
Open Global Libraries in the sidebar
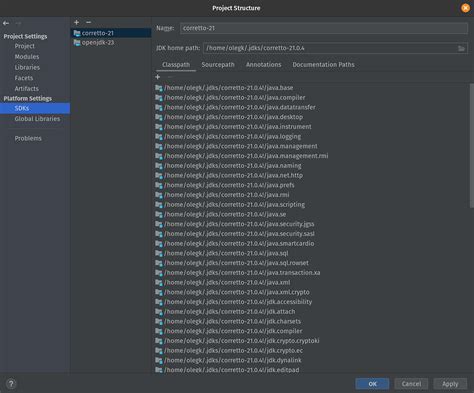[37, 119]
